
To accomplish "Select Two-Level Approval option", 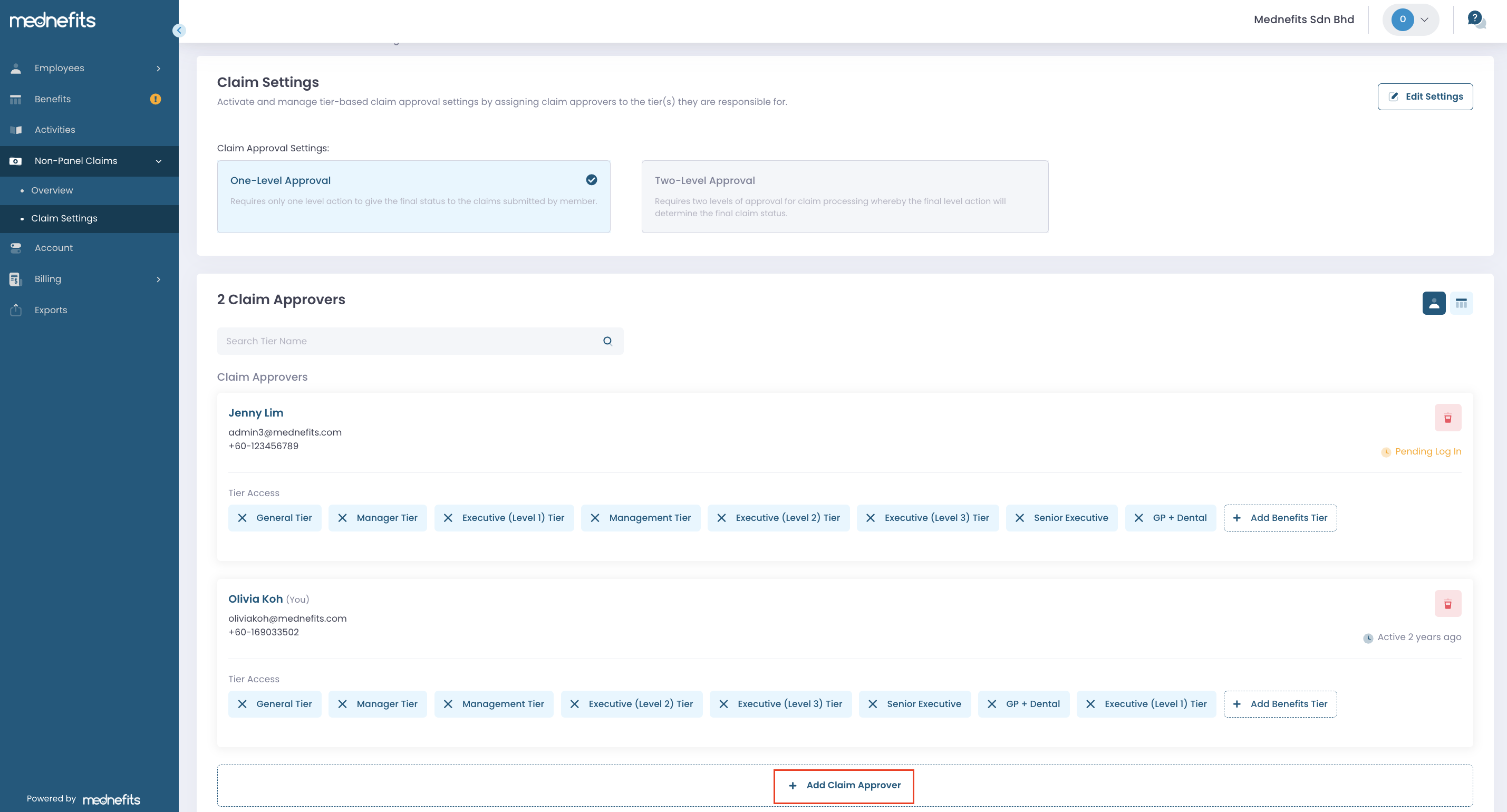I will (844, 197).
